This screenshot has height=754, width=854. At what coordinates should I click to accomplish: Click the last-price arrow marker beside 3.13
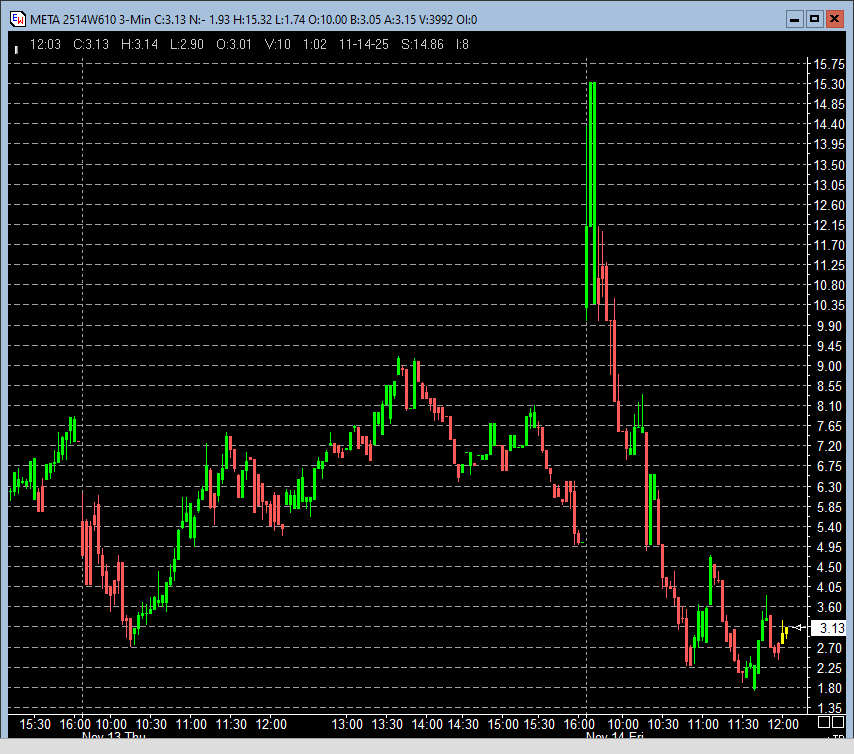click(x=798, y=627)
